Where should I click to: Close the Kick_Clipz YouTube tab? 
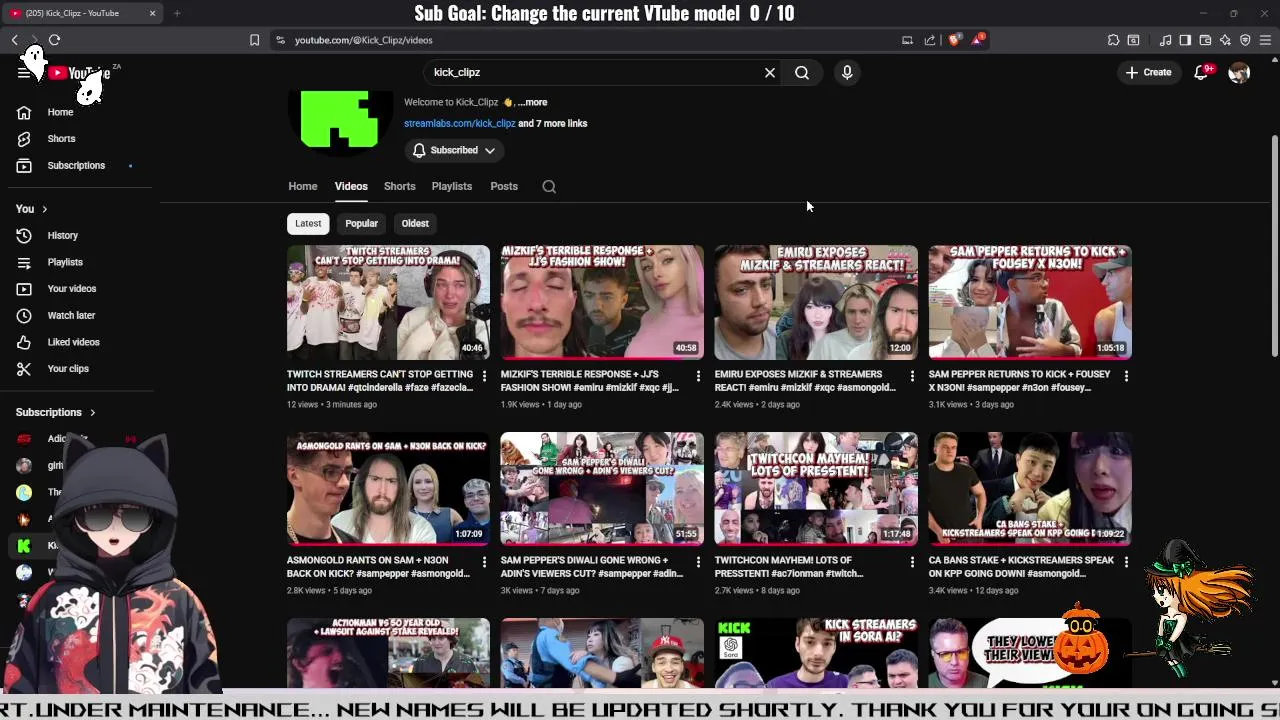(152, 13)
